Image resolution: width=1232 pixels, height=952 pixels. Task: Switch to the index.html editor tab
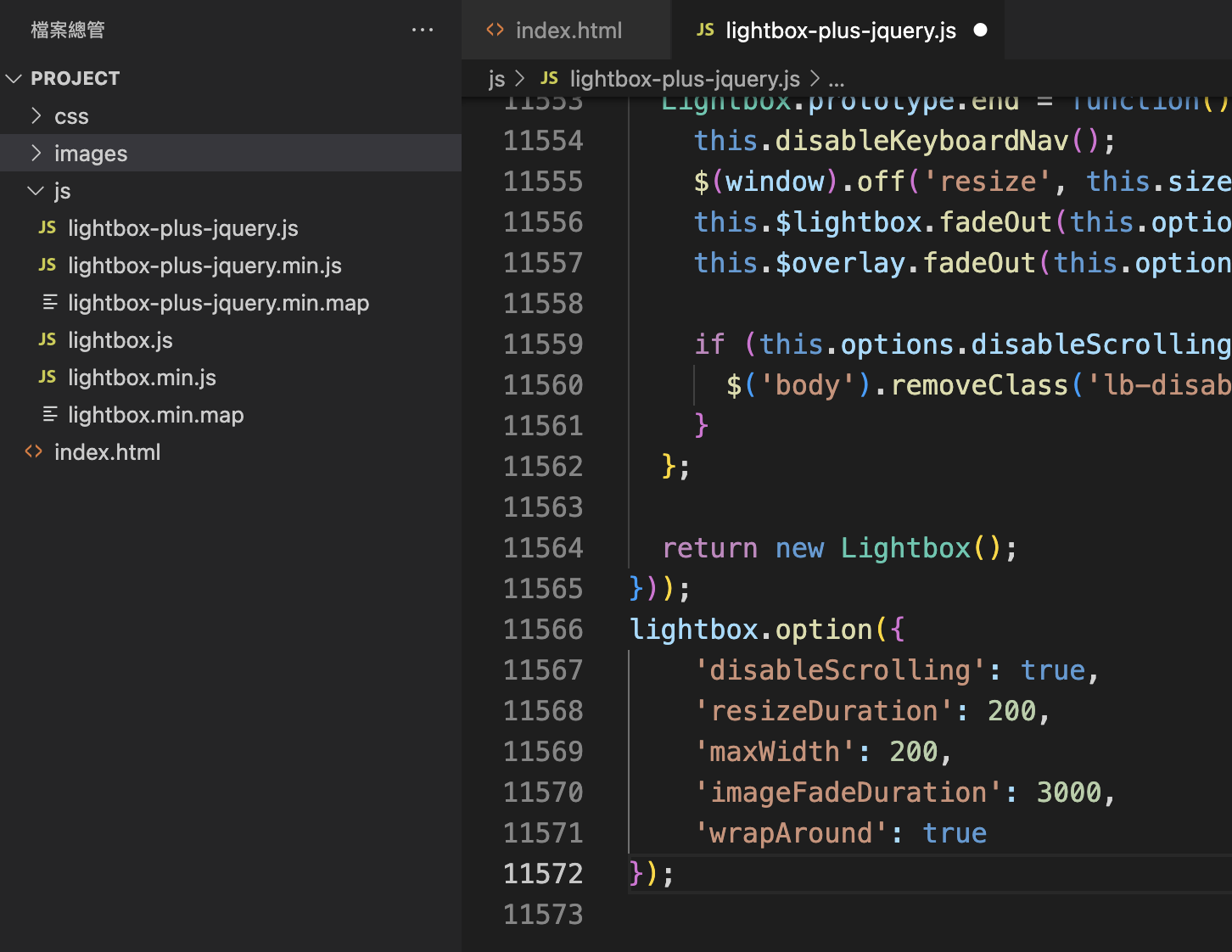pyautogui.click(x=567, y=30)
